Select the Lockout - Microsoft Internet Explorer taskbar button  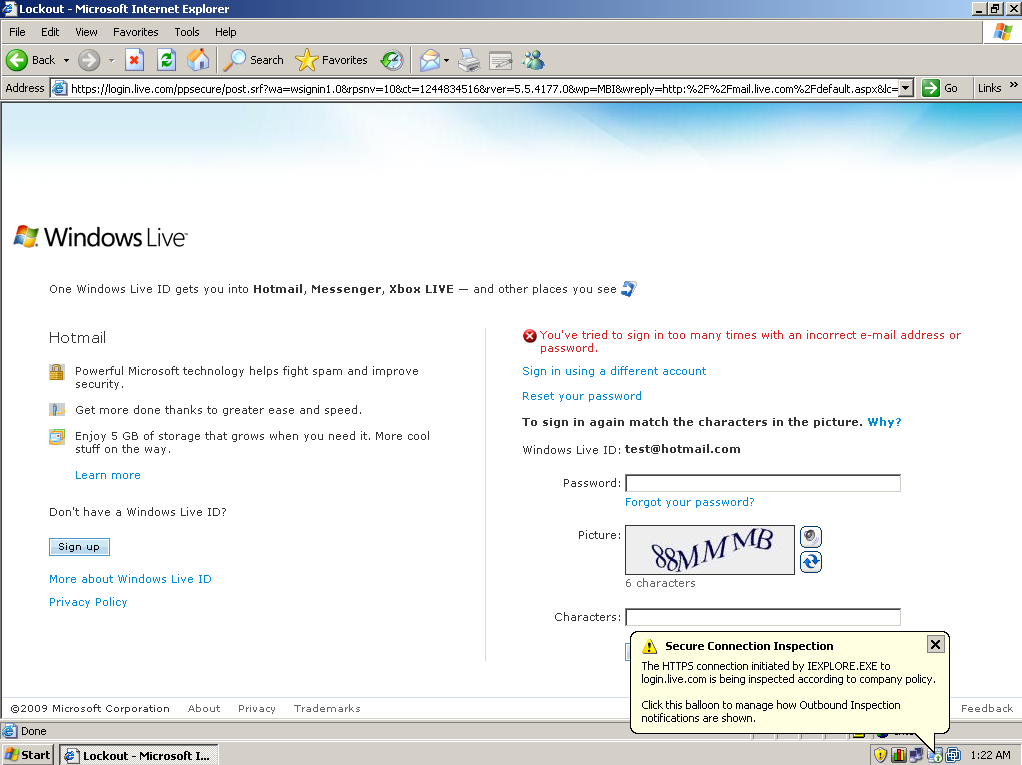[x=139, y=755]
